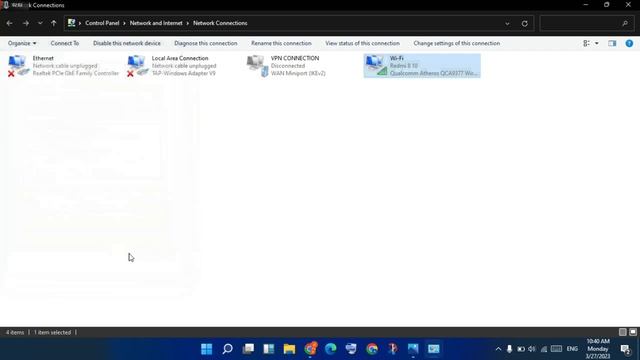The height and width of the screenshot is (360, 640).
Task: Select the Ethernet adapter icon
Action: [18, 66]
